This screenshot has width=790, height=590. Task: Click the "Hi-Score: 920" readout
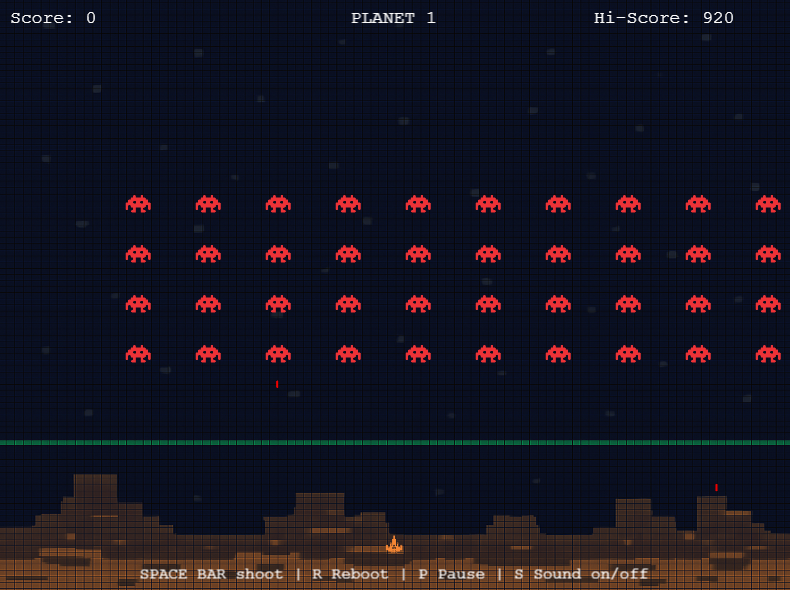(x=664, y=18)
